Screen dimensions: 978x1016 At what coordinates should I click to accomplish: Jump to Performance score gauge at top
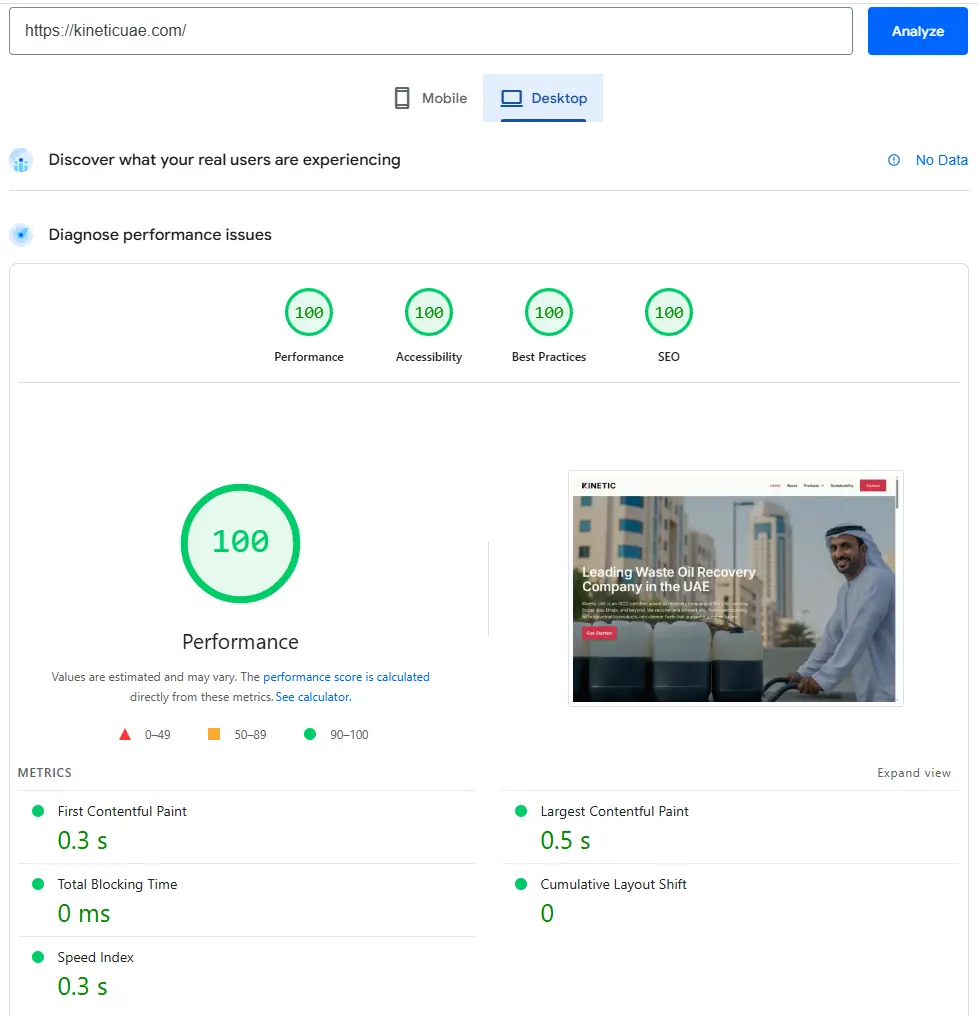pyautogui.click(x=309, y=313)
